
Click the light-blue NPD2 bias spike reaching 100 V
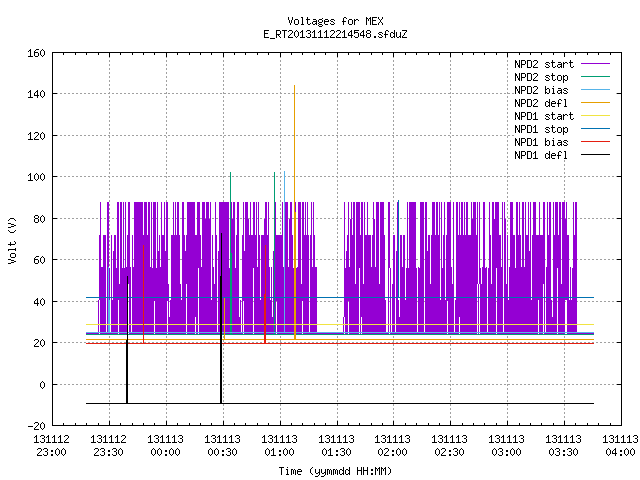click(x=284, y=252)
